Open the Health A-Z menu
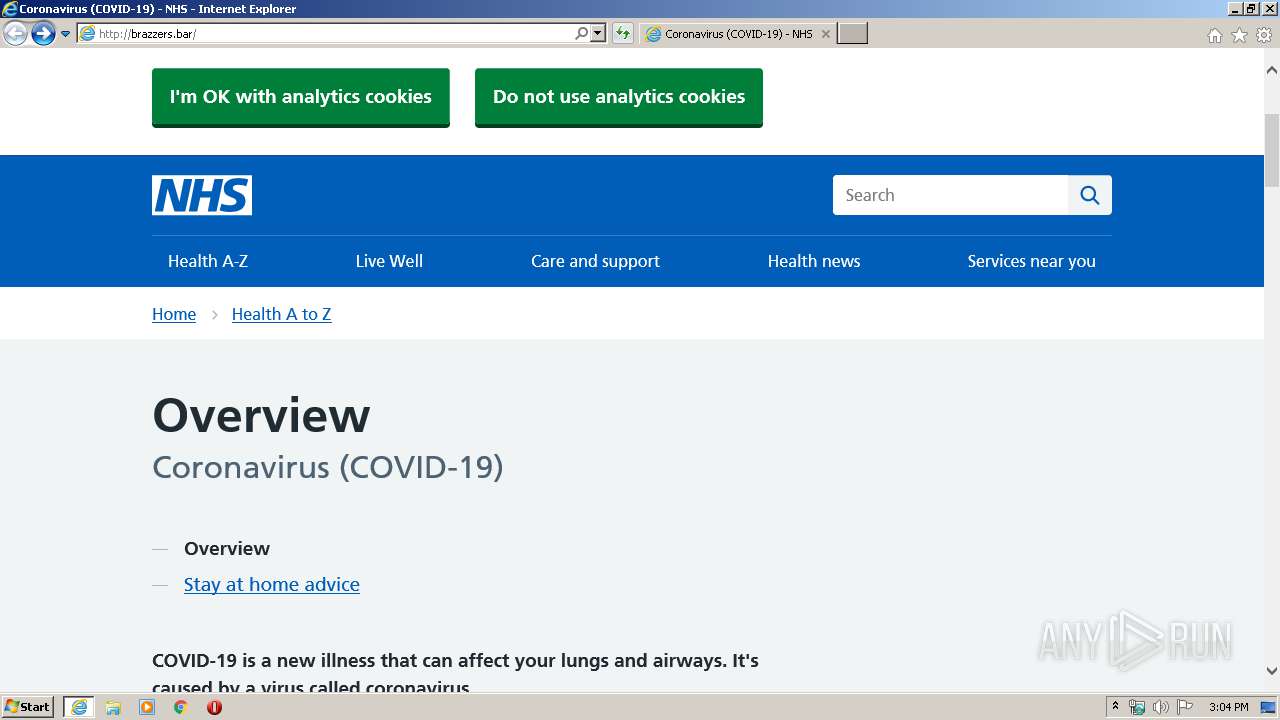The image size is (1280, 720). (x=208, y=261)
